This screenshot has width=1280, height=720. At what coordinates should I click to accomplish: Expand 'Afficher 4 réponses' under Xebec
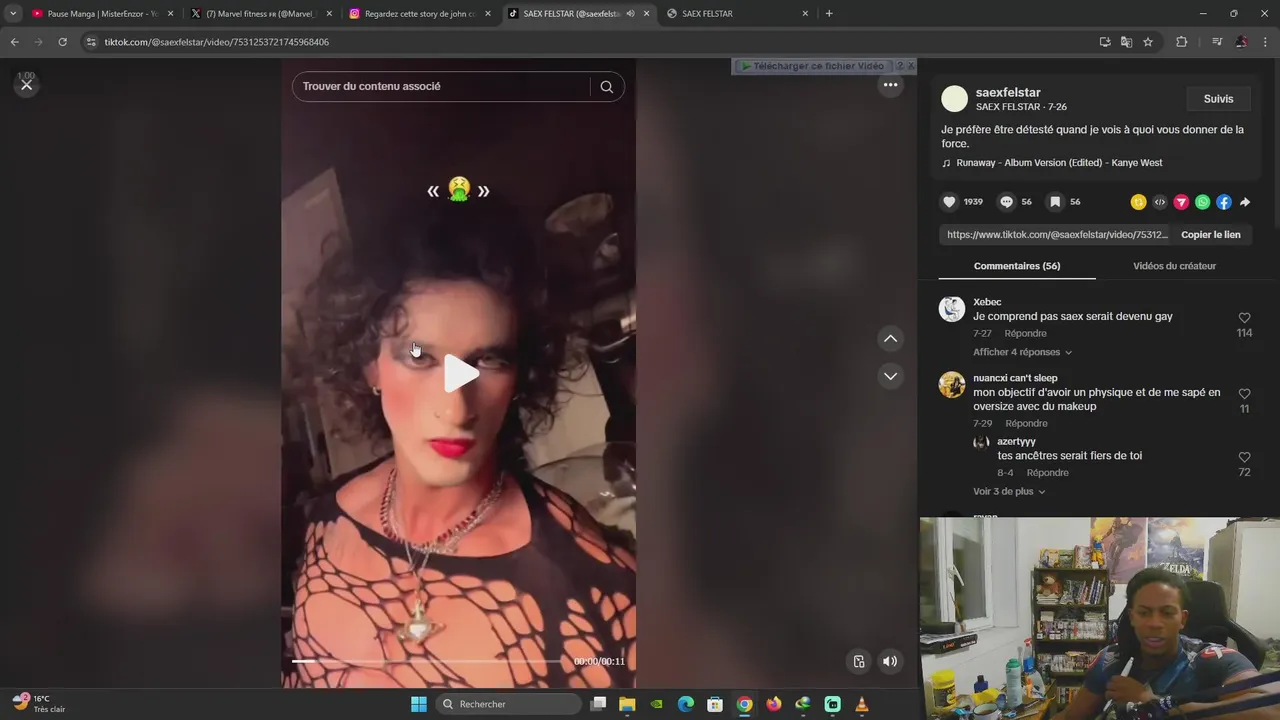[1022, 352]
